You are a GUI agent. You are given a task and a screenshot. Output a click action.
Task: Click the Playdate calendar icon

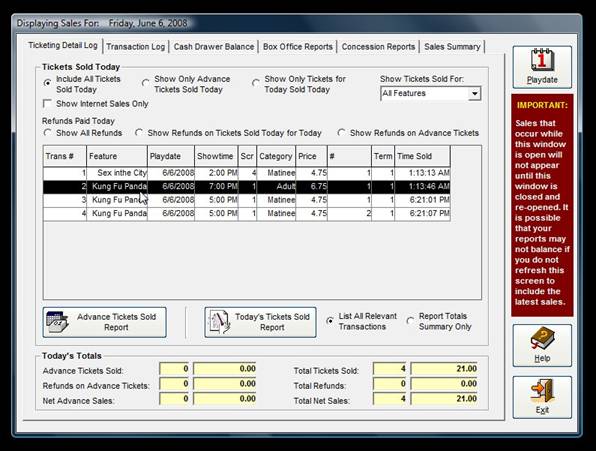point(542,60)
